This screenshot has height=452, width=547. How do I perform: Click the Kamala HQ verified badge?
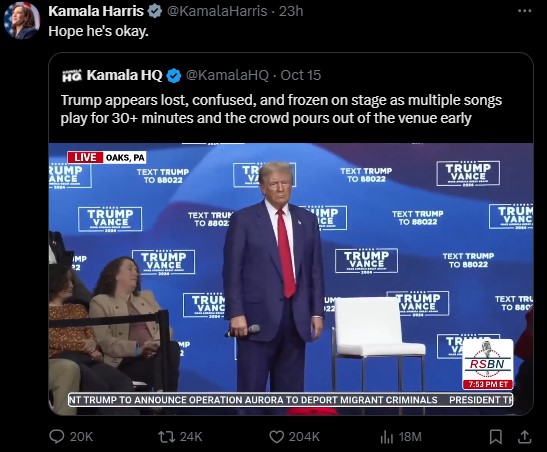[x=174, y=76]
